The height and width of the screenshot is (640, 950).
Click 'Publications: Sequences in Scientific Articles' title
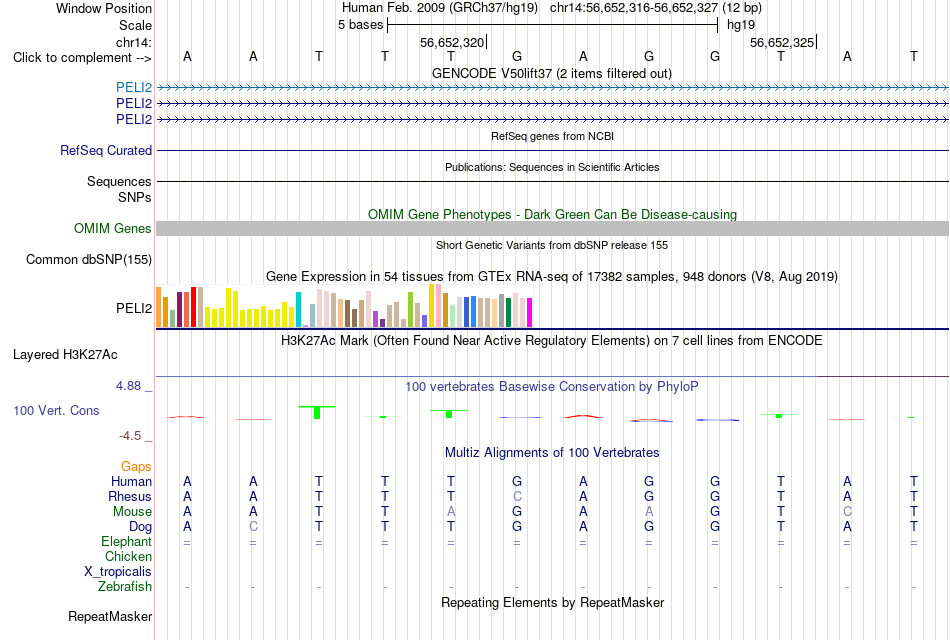click(552, 167)
